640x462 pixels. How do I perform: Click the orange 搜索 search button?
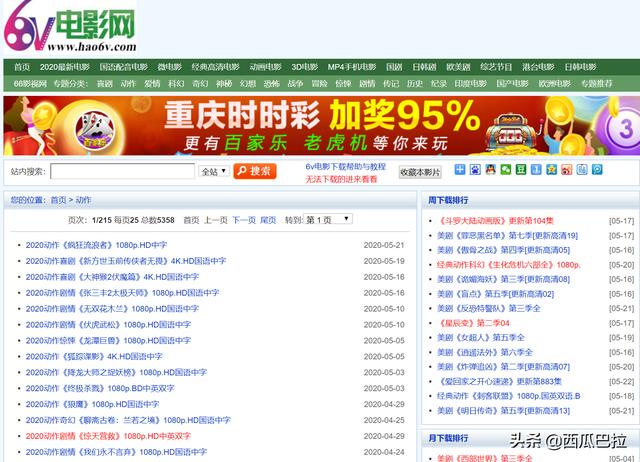255,171
